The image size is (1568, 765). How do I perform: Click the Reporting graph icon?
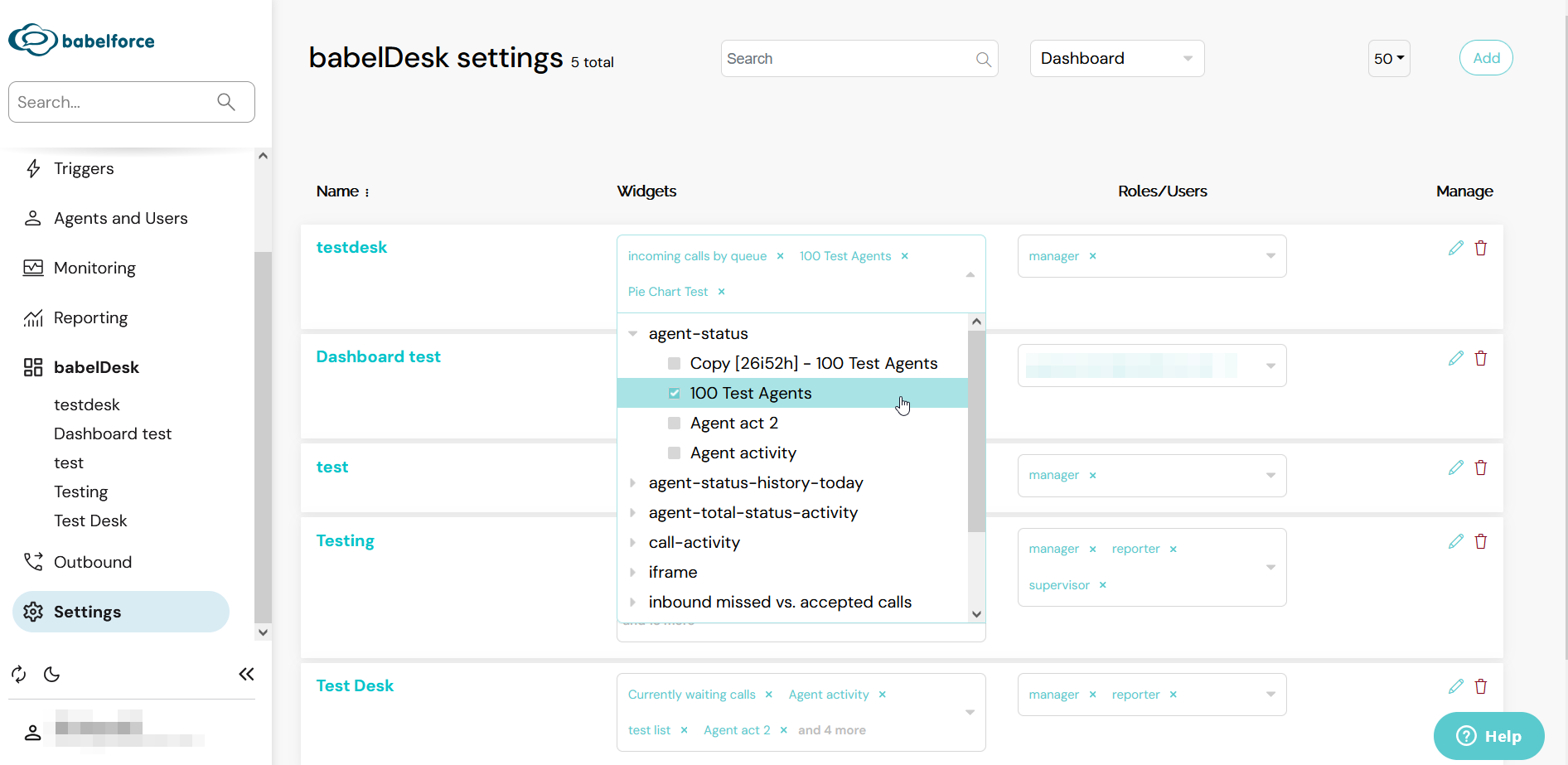coord(33,317)
